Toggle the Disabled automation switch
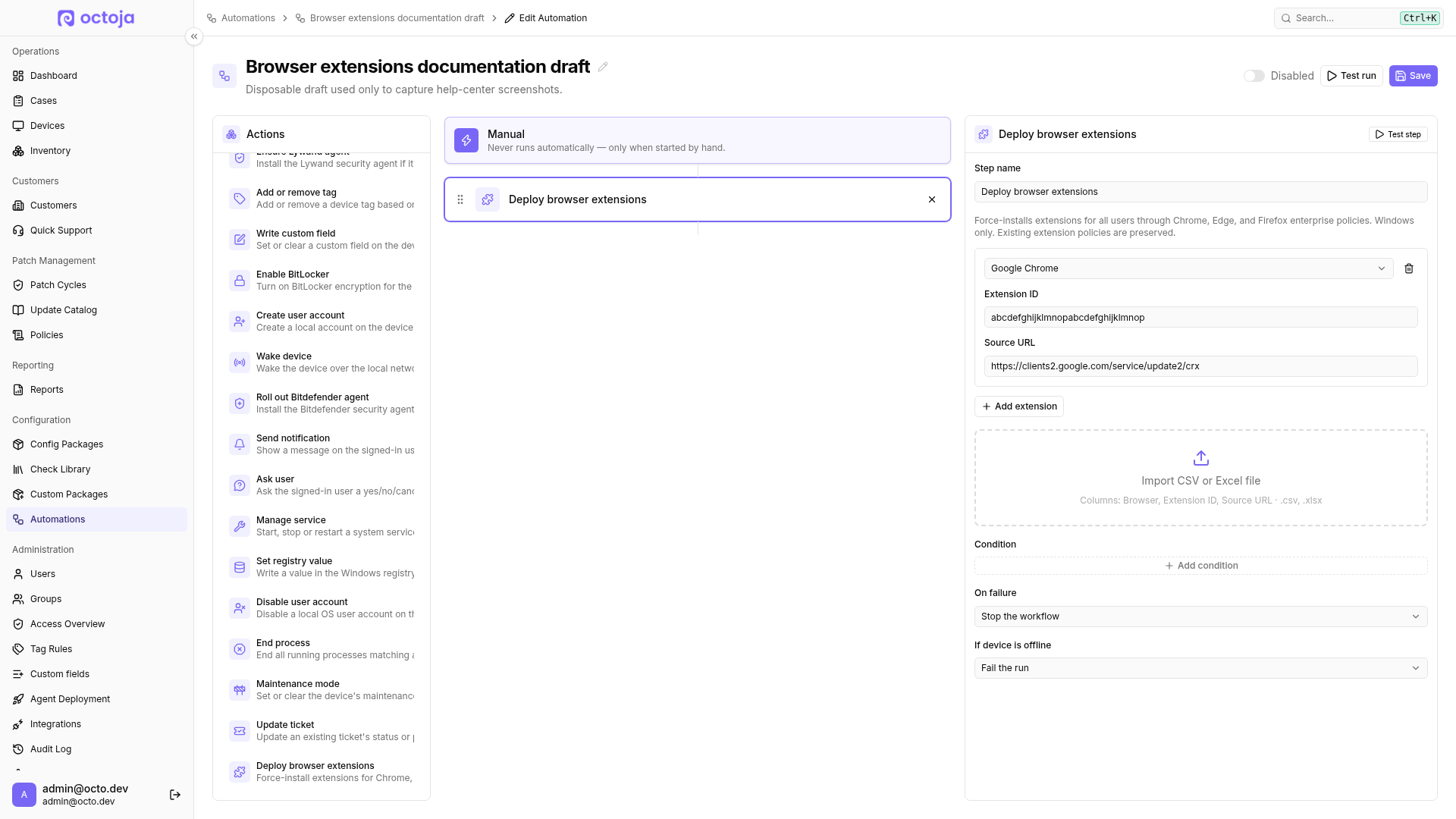Screen dimensions: 1456x819 1254,76
